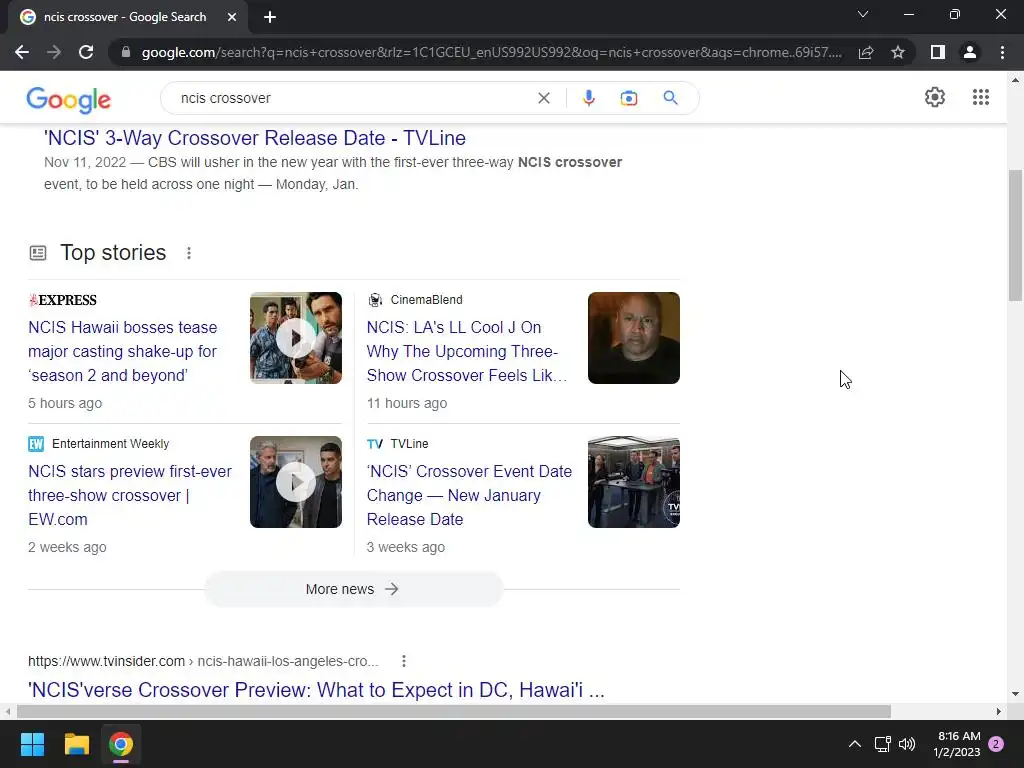The height and width of the screenshot is (768, 1024).
Task: Click Chrome icon in taskbar
Action: click(121, 744)
